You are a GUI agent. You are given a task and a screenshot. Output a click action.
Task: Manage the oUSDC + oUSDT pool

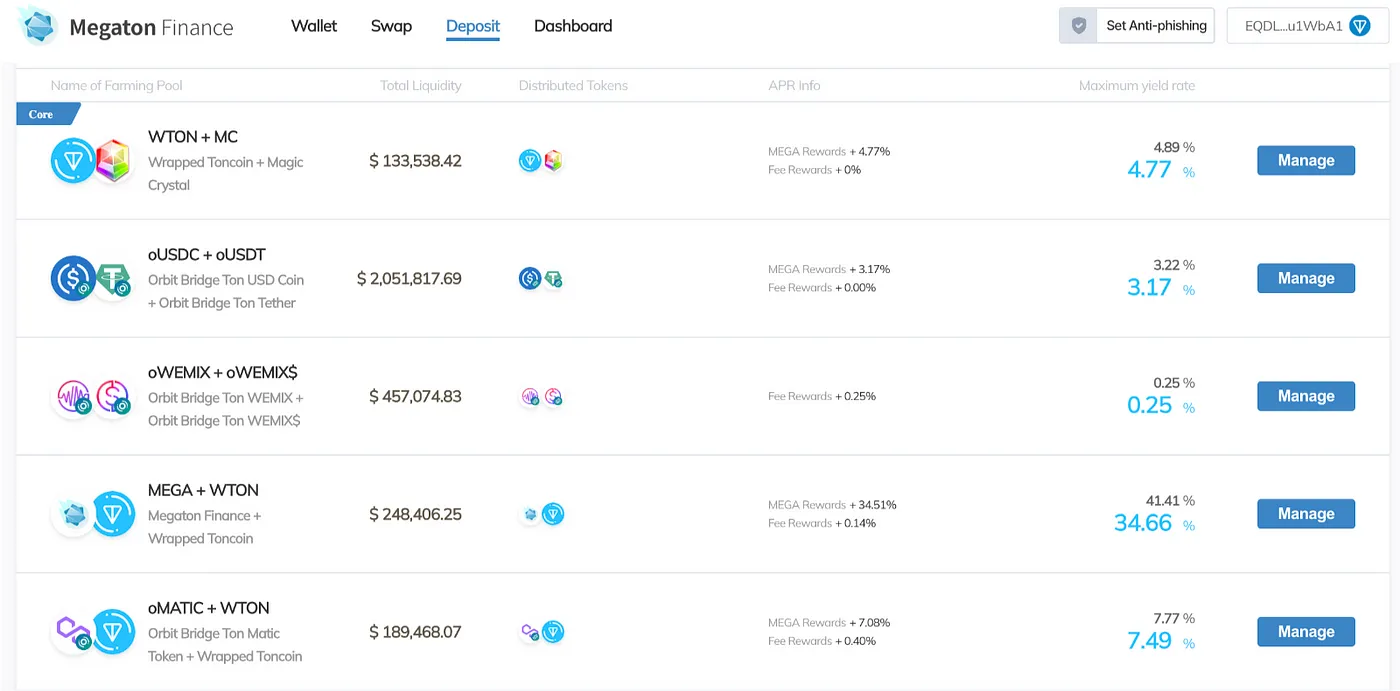[1306, 278]
